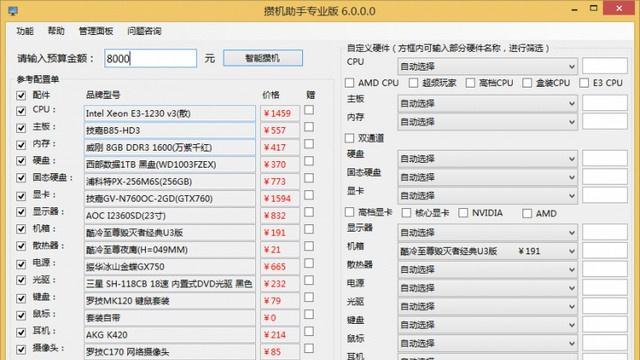Uncheck the 电源 component checkbox in list
The height and width of the screenshot is (360, 640).
pyautogui.click(x=21, y=264)
